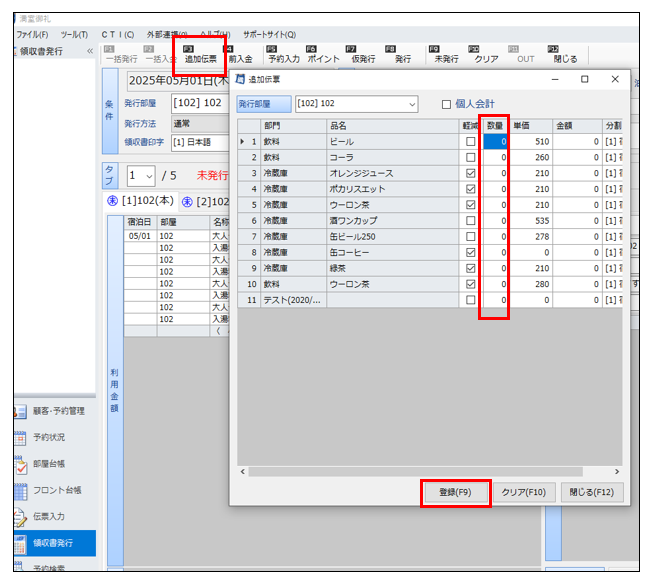Open the 発行部屋 [102] 102 dropdown in dialog

(411, 104)
